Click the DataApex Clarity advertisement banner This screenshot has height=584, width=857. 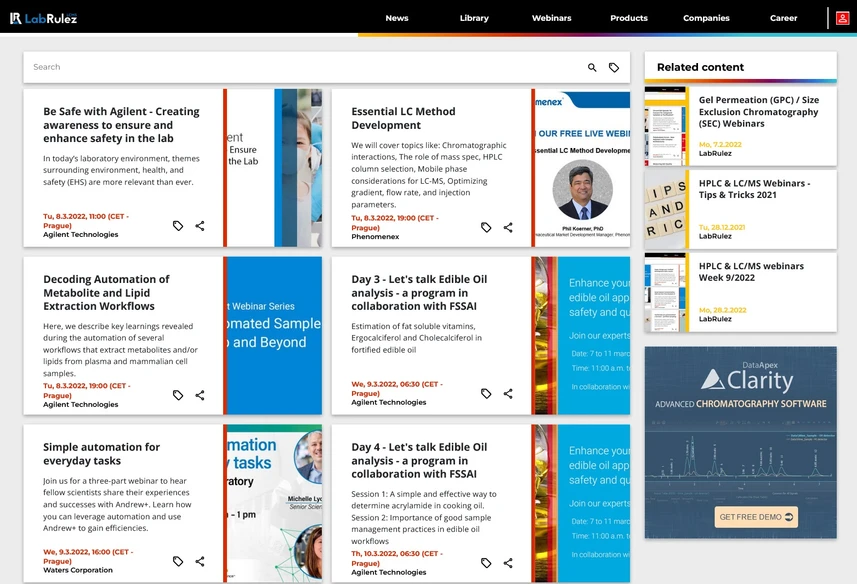[741, 443]
